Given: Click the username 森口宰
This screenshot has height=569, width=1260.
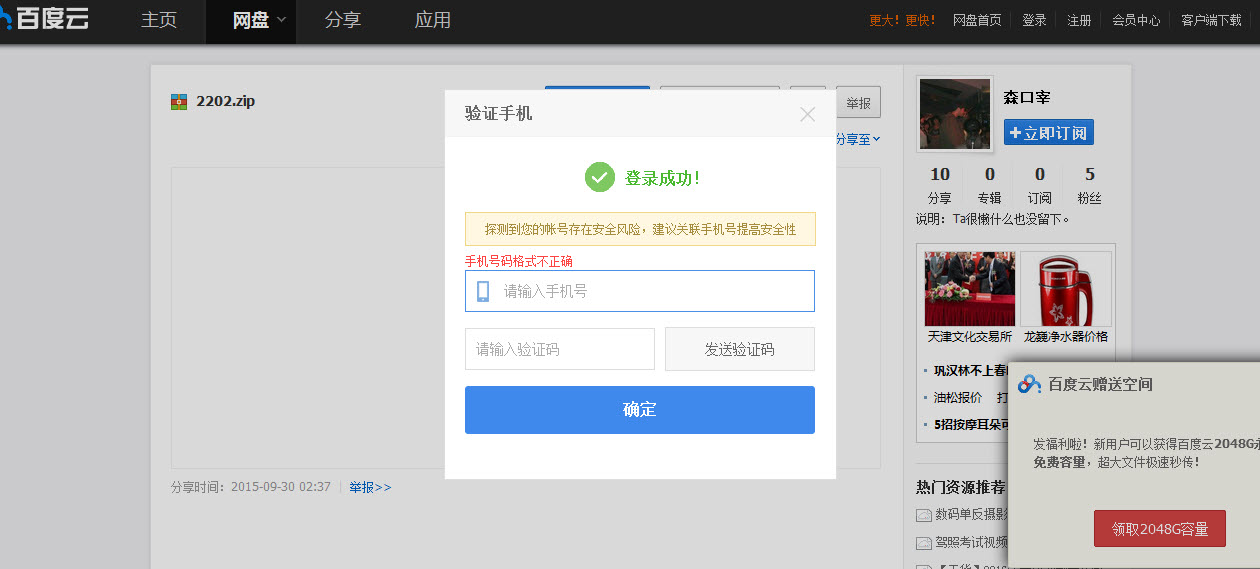Looking at the screenshot, I should (x=1027, y=98).
